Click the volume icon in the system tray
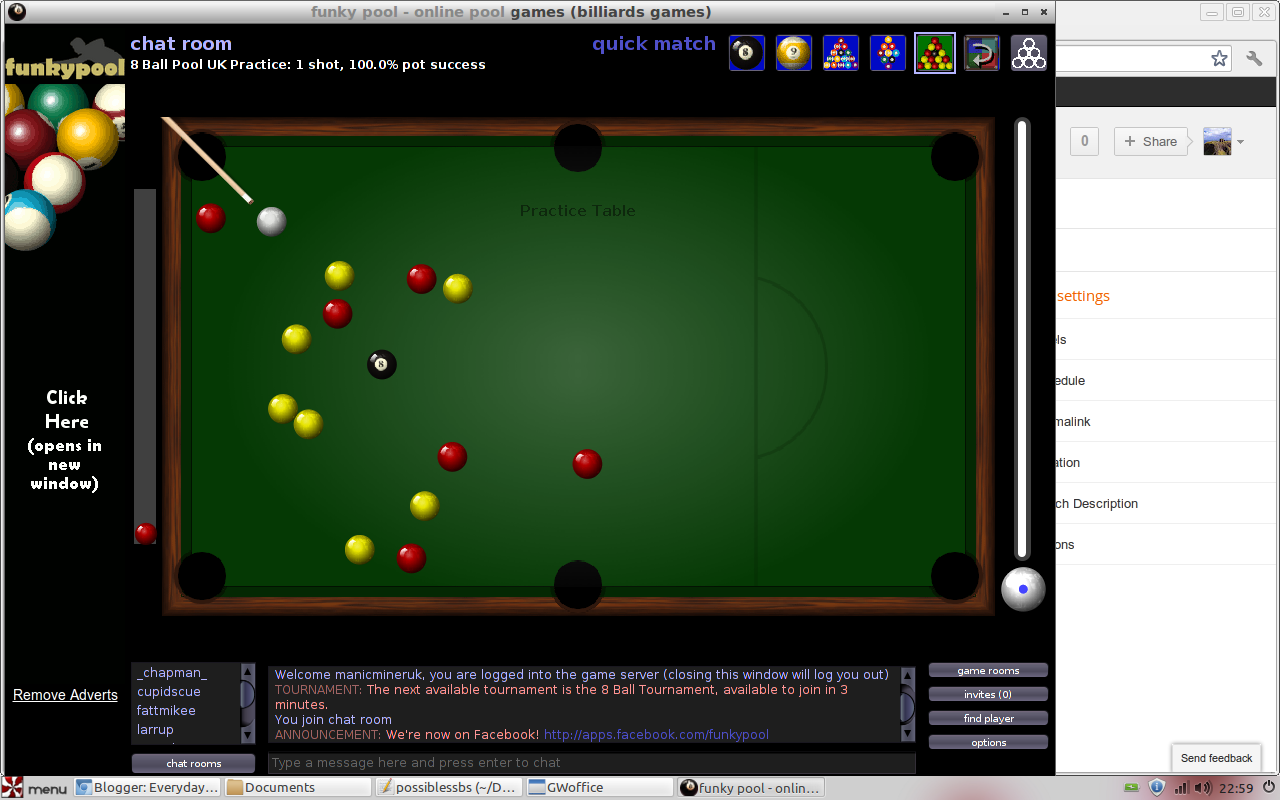Viewport: 1280px width, 800px height. pyautogui.click(x=1203, y=788)
